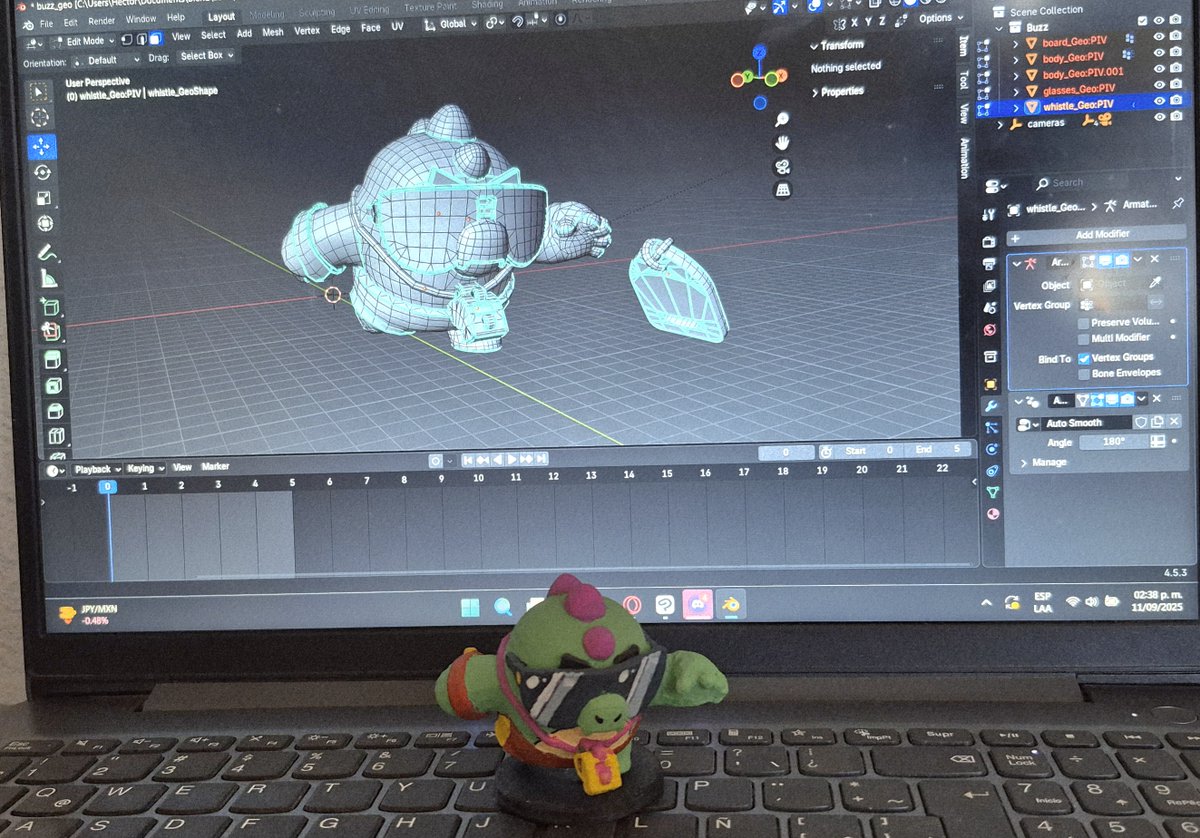
Task: Open the Tool properties tab icon
Action: click(988, 213)
